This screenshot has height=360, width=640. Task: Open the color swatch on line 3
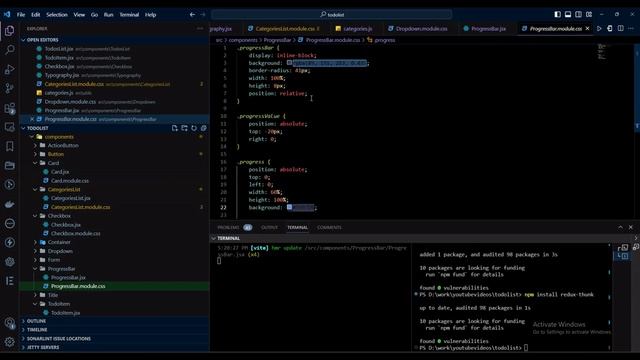click(x=289, y=63)
